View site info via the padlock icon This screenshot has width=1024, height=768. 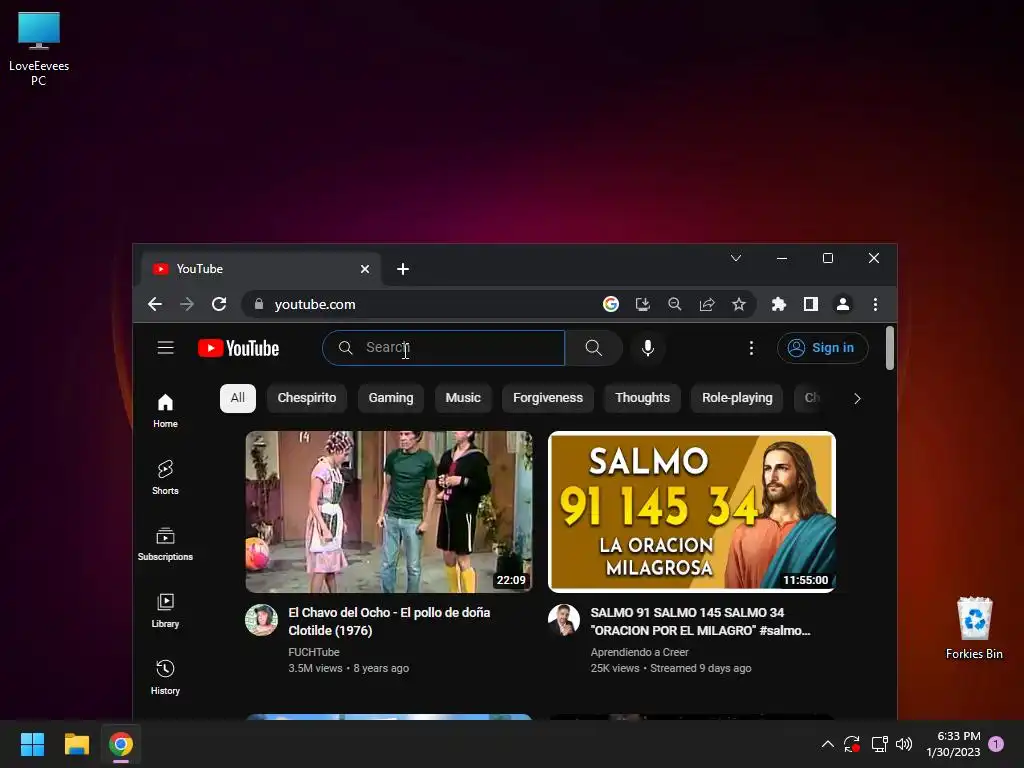[x=259, y=304]
